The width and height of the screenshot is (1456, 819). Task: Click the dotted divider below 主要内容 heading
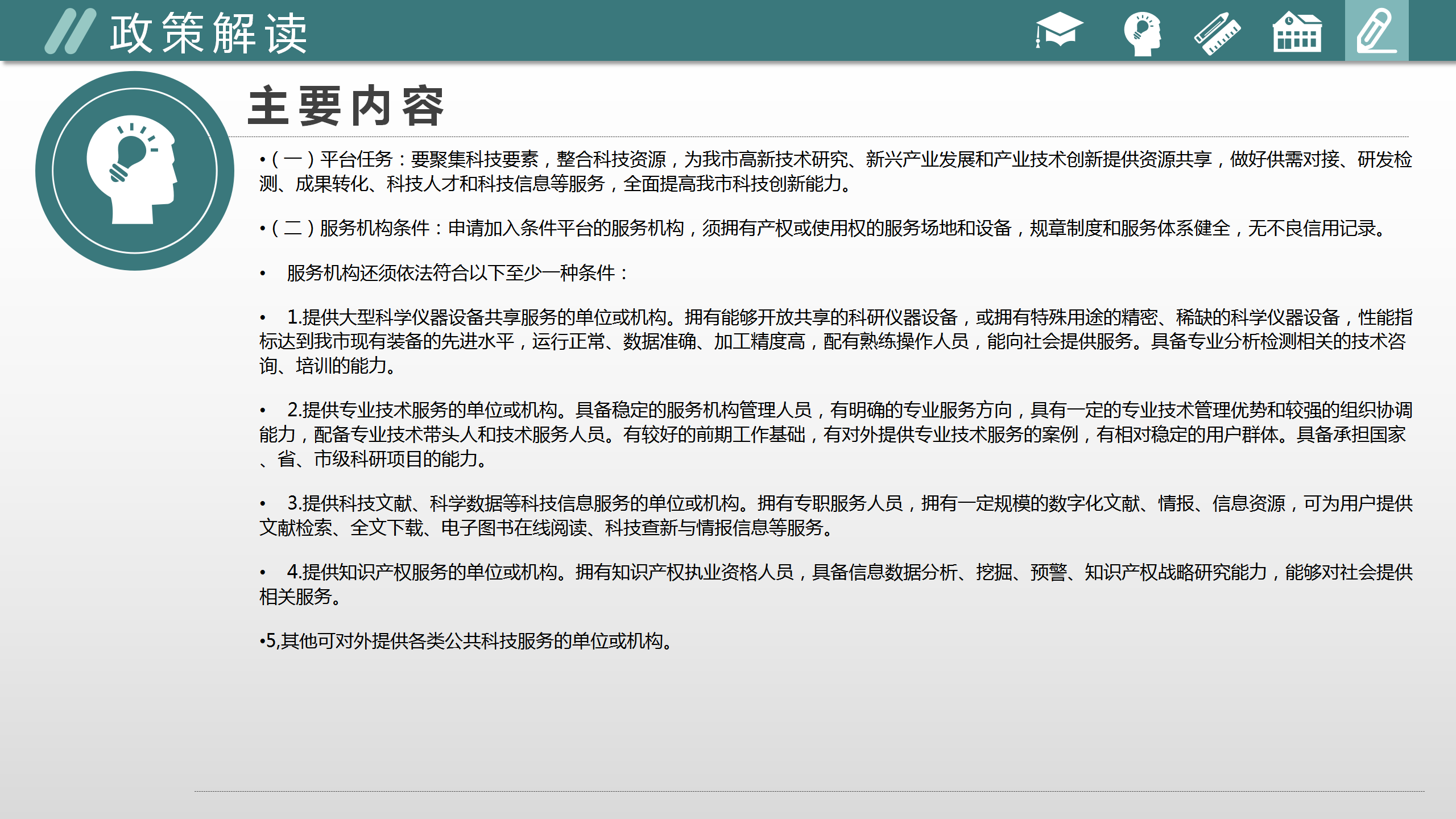coord(819,137)
